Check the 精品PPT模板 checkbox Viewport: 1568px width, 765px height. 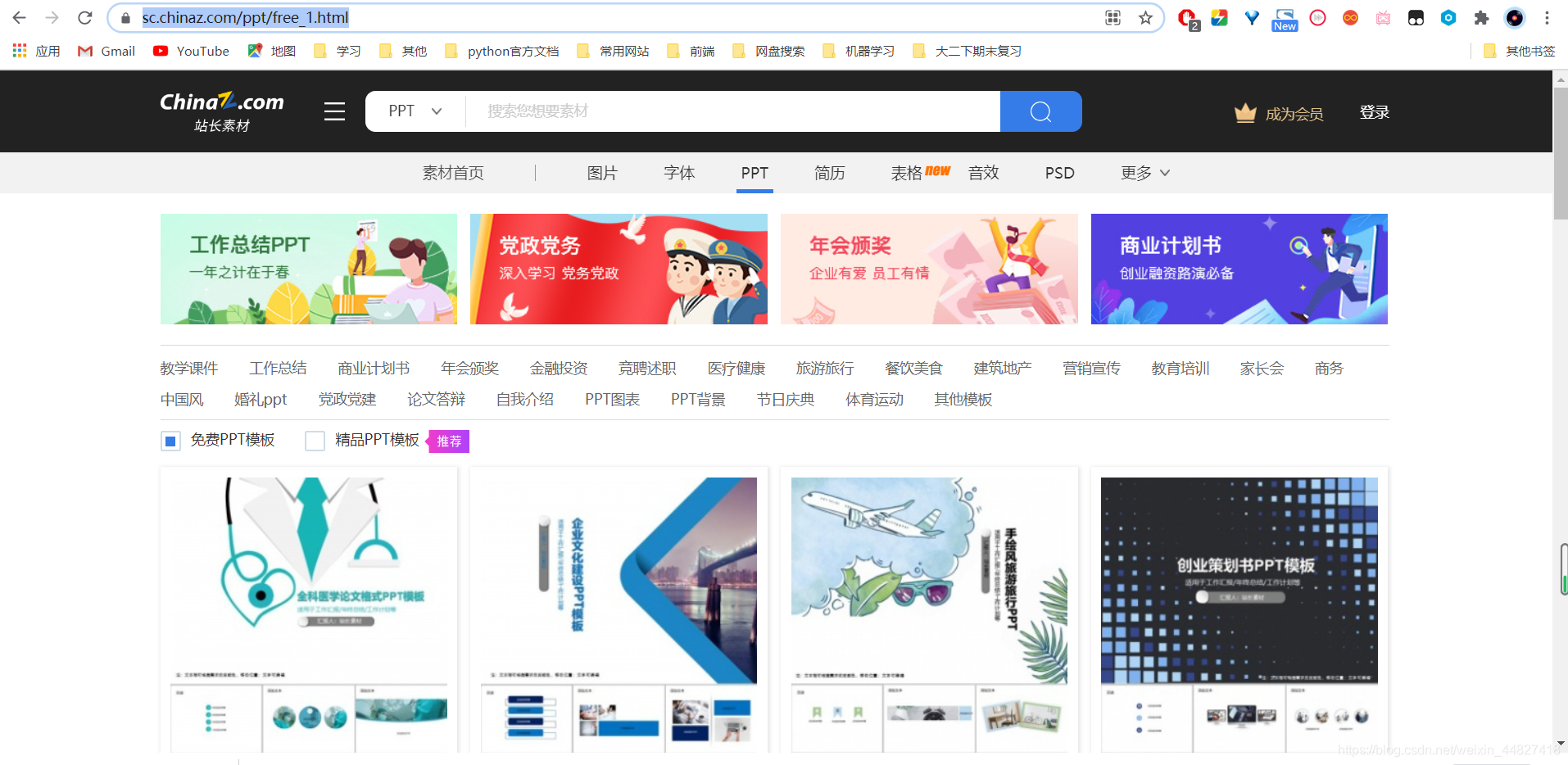tap(315, 441)
